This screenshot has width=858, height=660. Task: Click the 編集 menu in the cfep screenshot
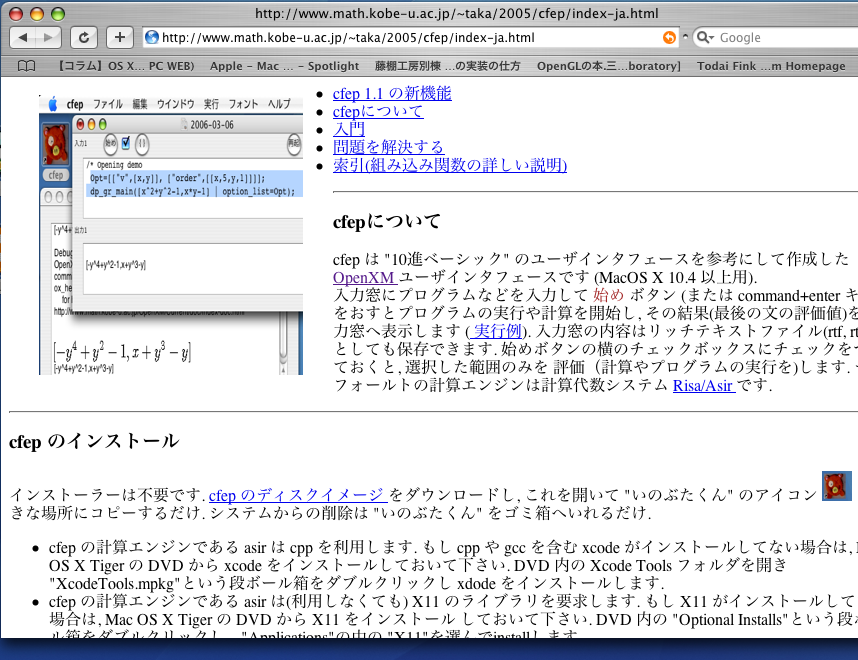click(x=140, y=104)
